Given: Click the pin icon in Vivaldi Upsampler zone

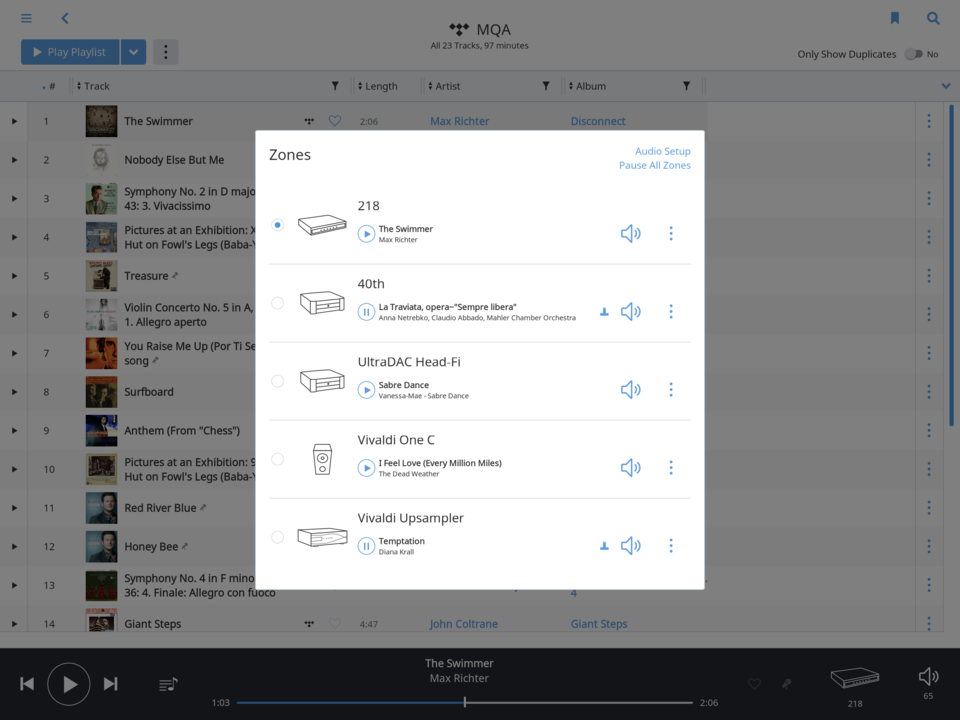Looking at the screenshot, I should tap(604, 546).
